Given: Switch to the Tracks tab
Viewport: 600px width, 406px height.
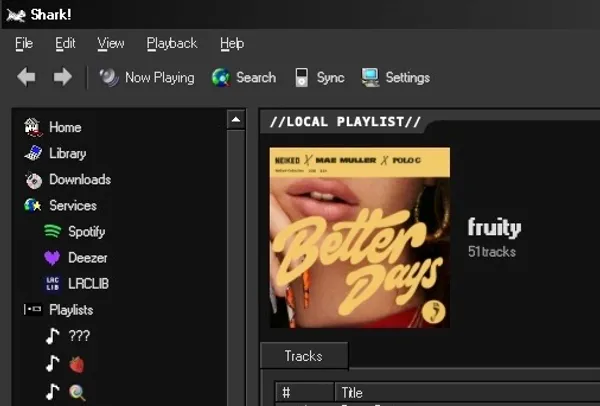Looking at the screenshot, I should (x=303, y=356).
